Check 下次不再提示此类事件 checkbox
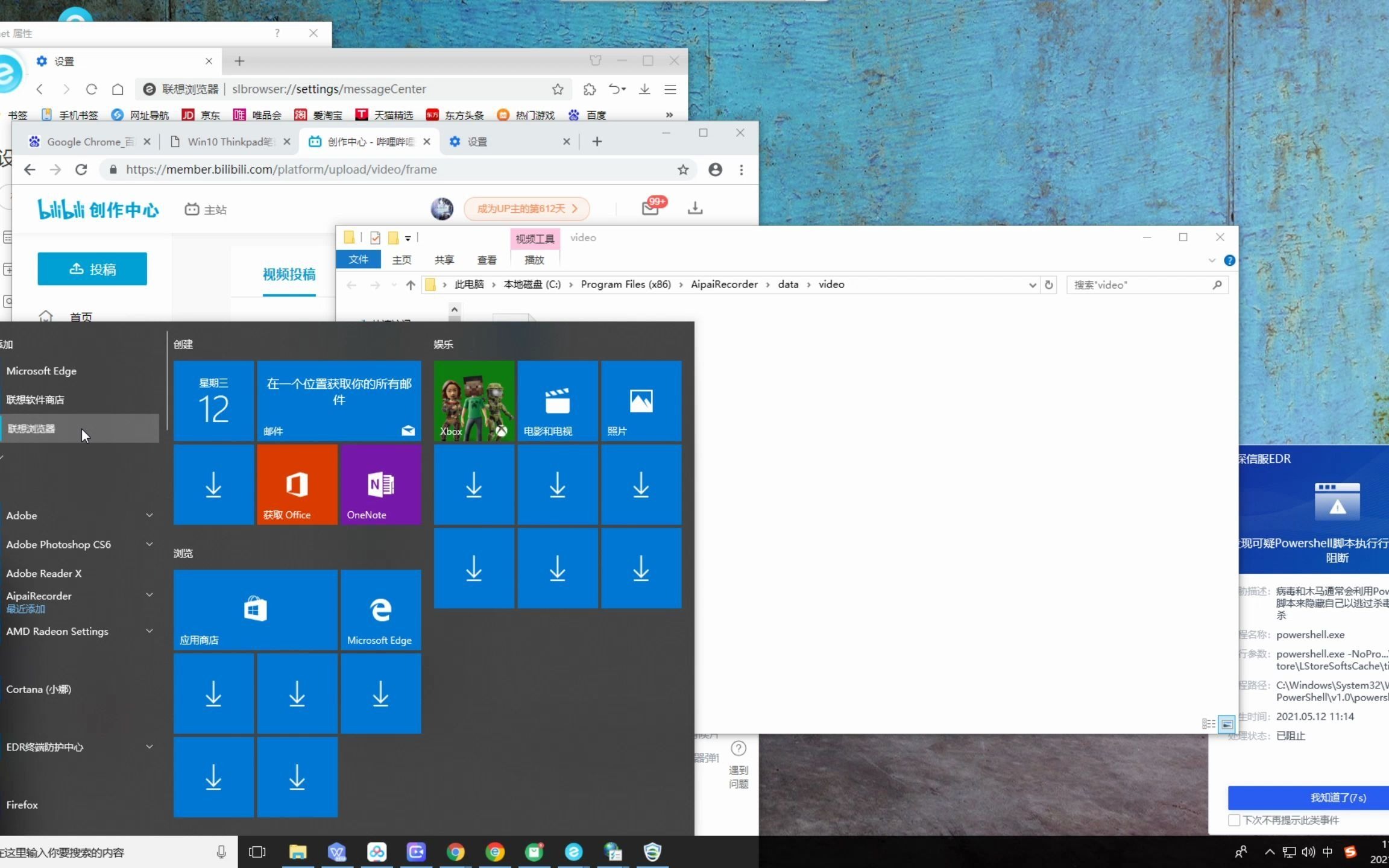Screen dimensions: 1389x868 pos(1233,820)
